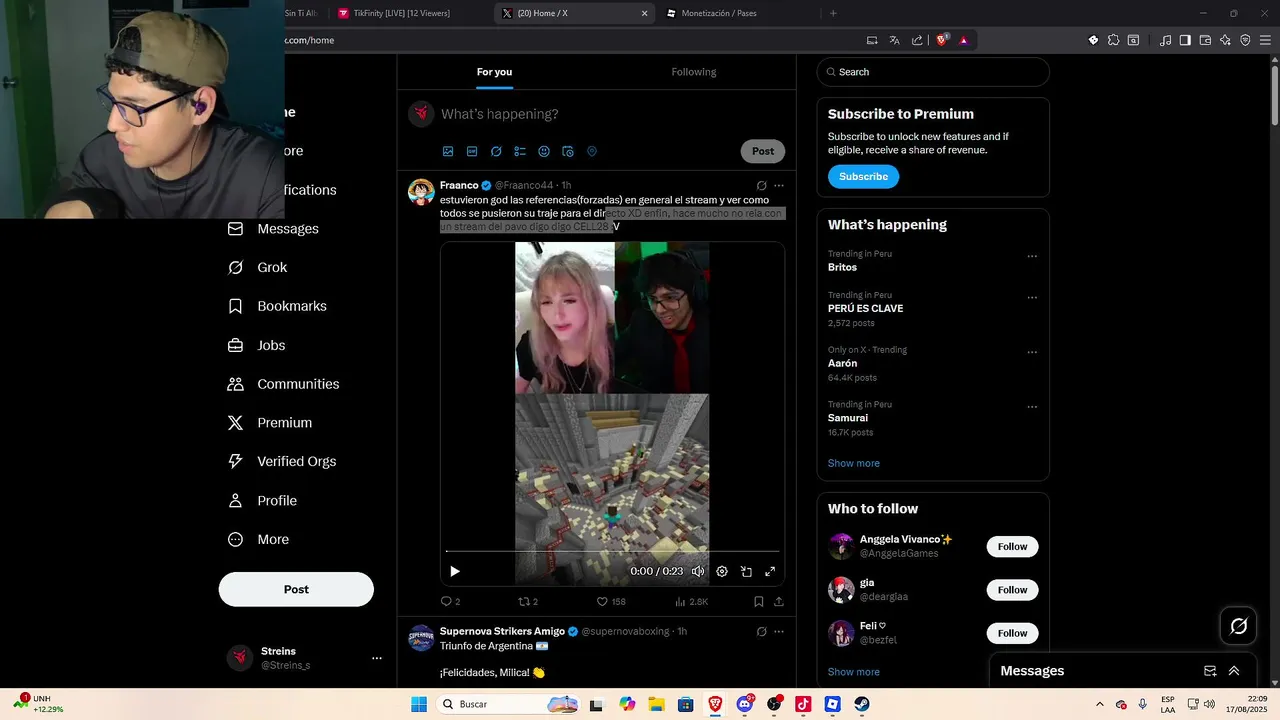Open more options for Aarón trend
1280x720 pixels.
click(x=1032, y=352)
